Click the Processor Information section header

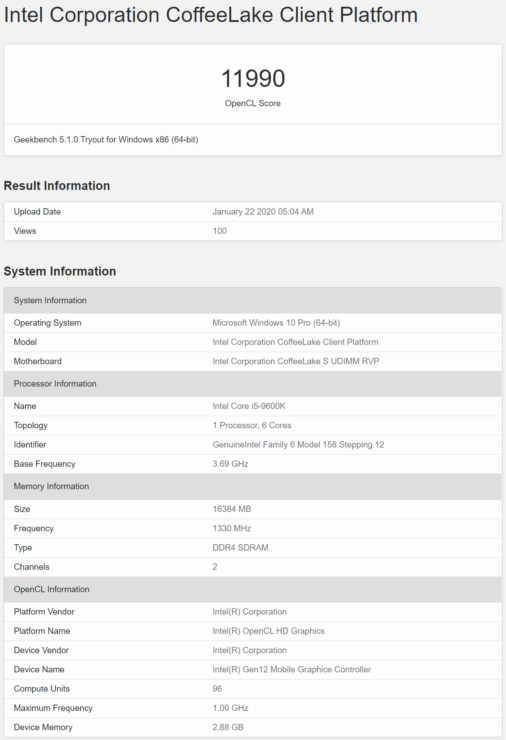coord(253,384)
